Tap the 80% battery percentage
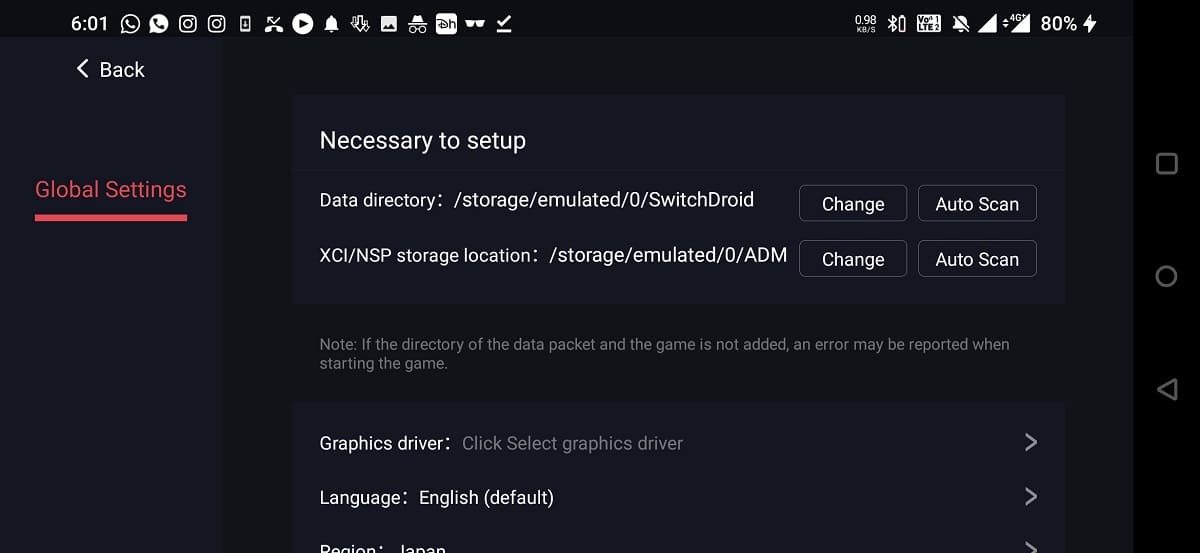The height and width of the screenshot is (553, 1200). click(x=1059, y=24)
